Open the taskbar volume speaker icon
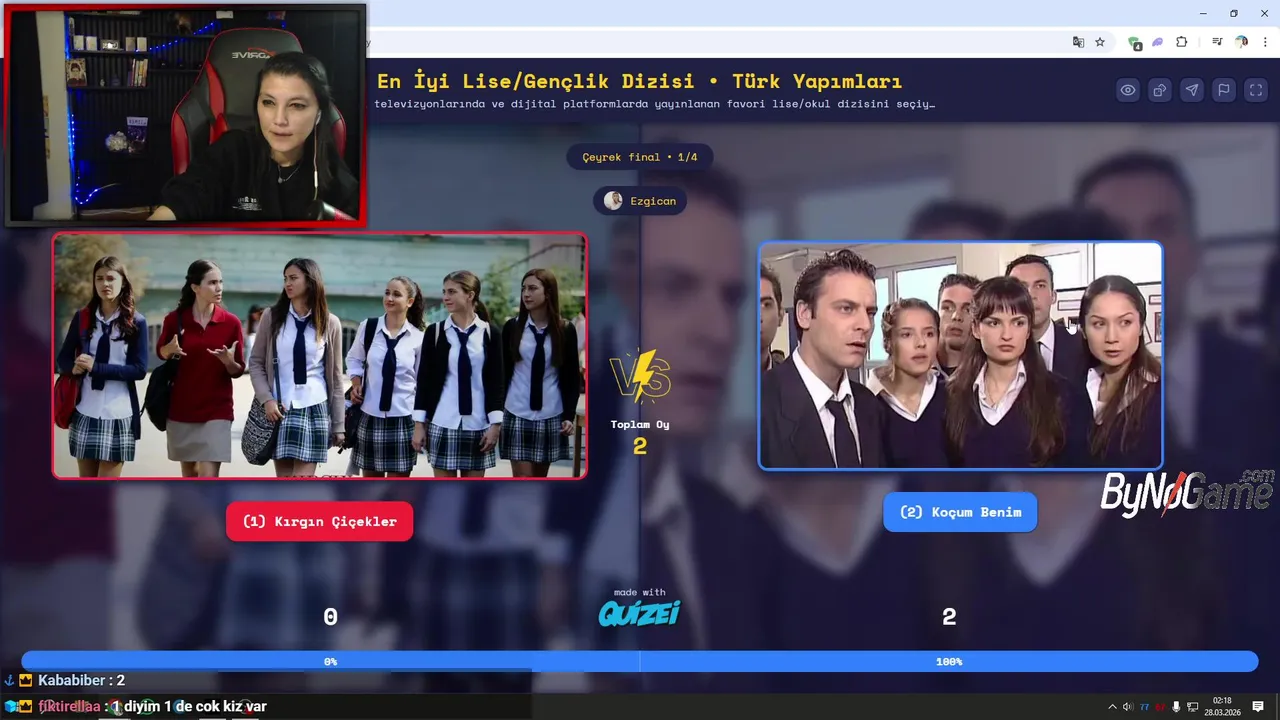The width and height of the screenshot is (1280, 720). (x=1128, y=707)
